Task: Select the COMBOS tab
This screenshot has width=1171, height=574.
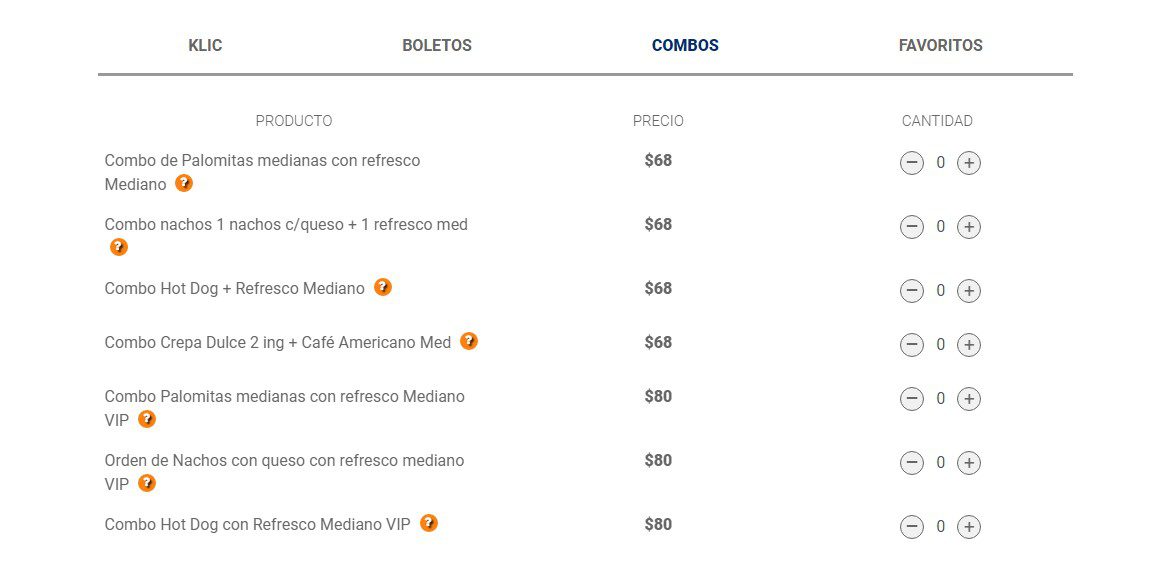Action: coord(685,46)
